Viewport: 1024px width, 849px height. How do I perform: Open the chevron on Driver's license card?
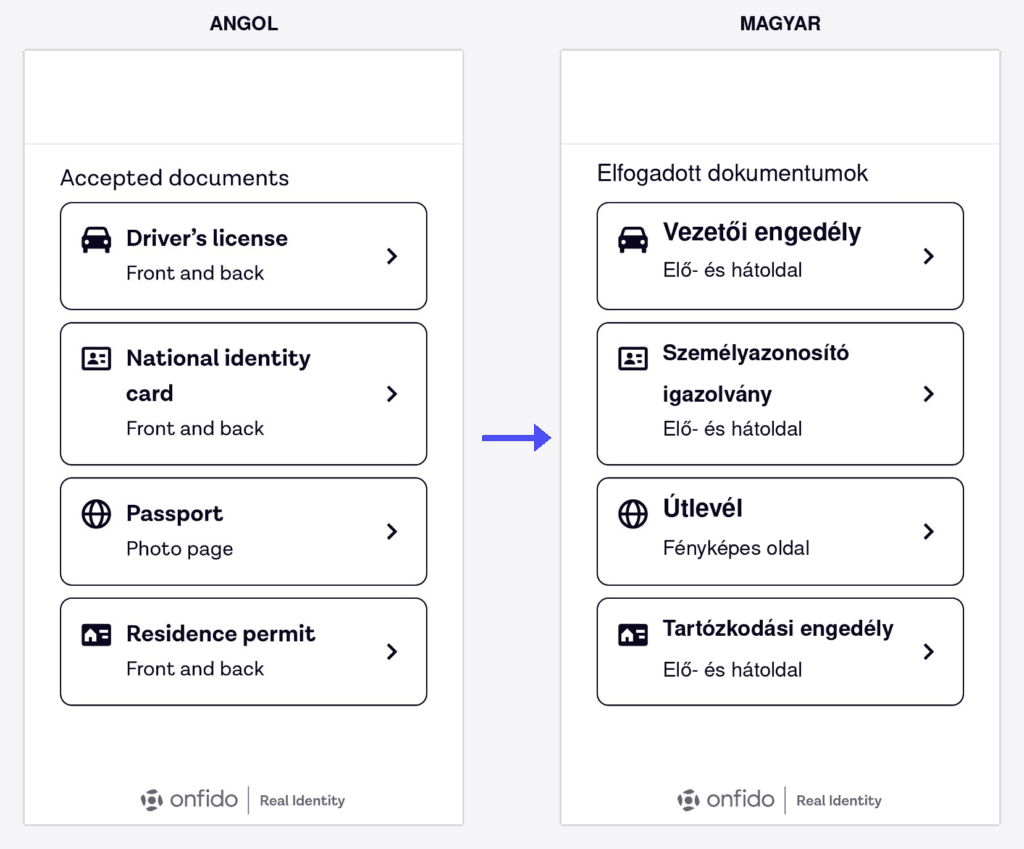[x=392, y=256]
